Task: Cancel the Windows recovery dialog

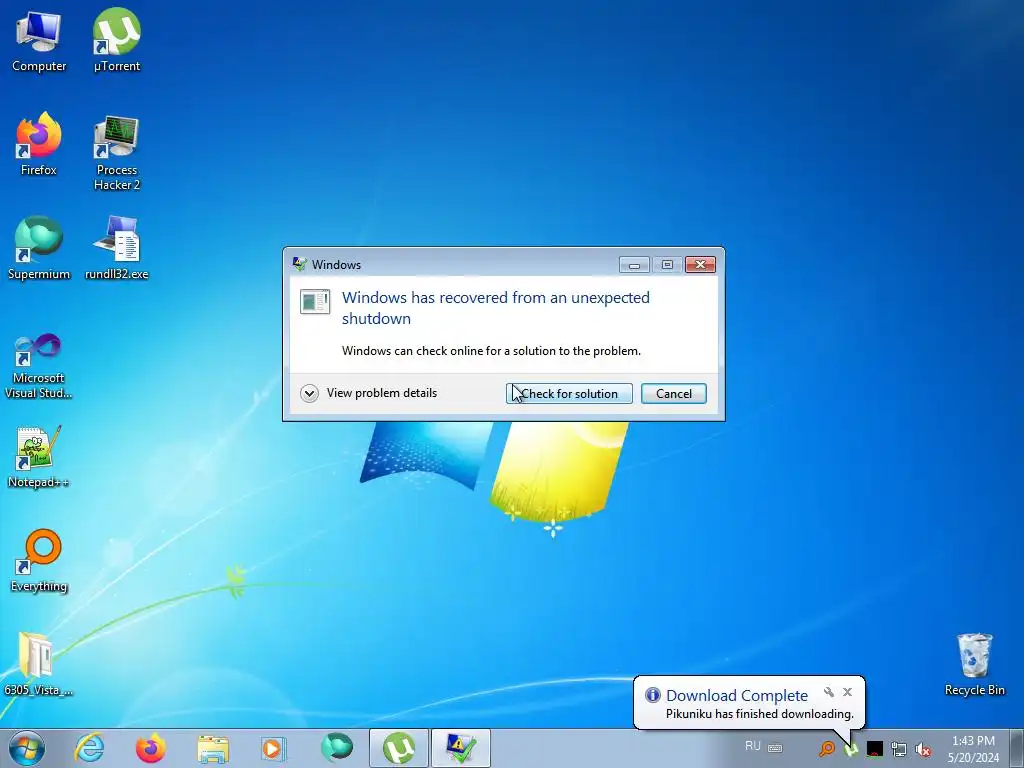Action: tap(673, 393)
